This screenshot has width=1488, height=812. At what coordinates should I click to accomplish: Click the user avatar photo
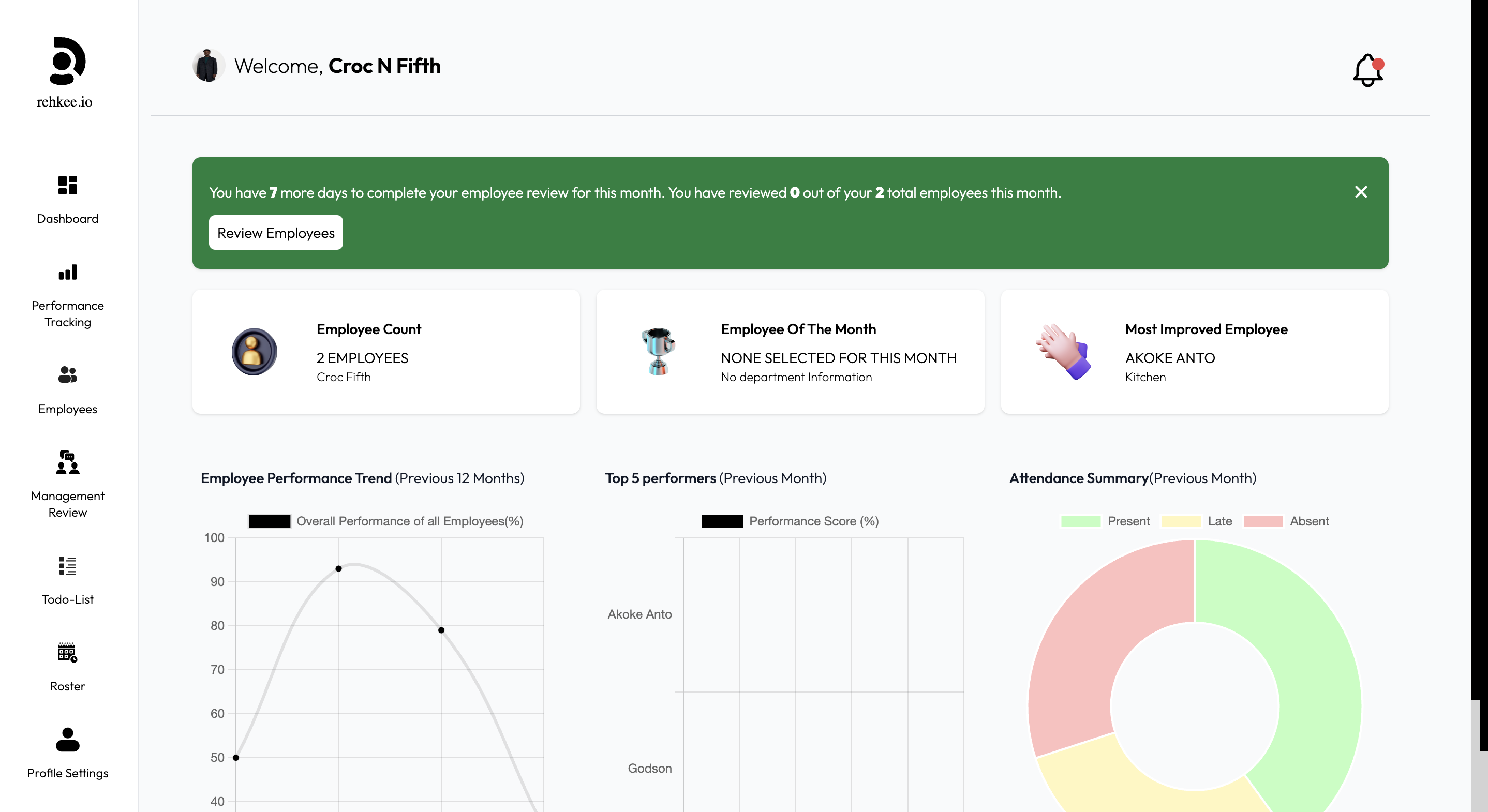(208, 65)
